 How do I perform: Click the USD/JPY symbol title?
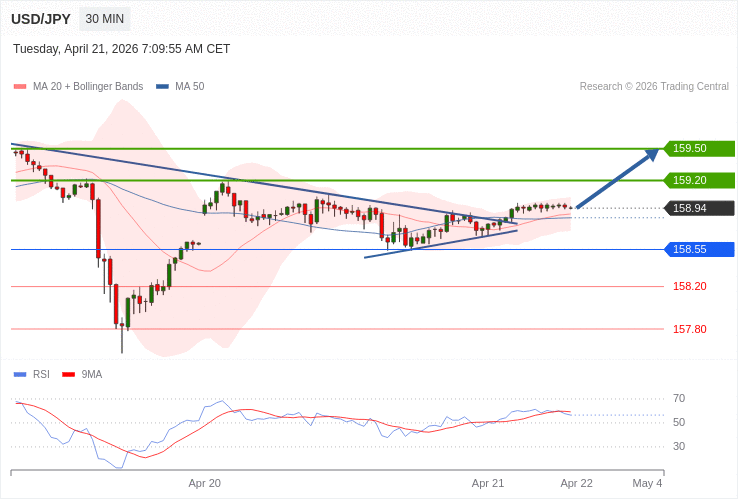coord(41,19)
